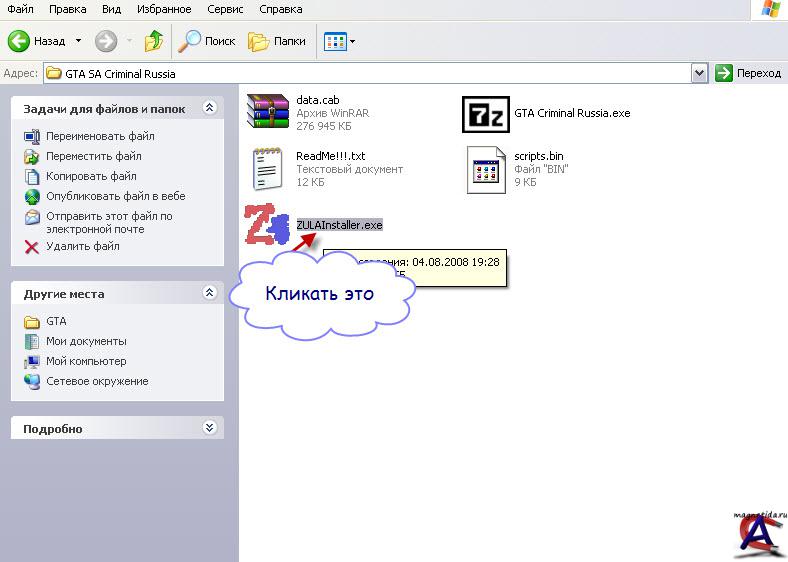Go back with the Назад button
Viewport: 788px width, 562px height.
pos(38,41)
